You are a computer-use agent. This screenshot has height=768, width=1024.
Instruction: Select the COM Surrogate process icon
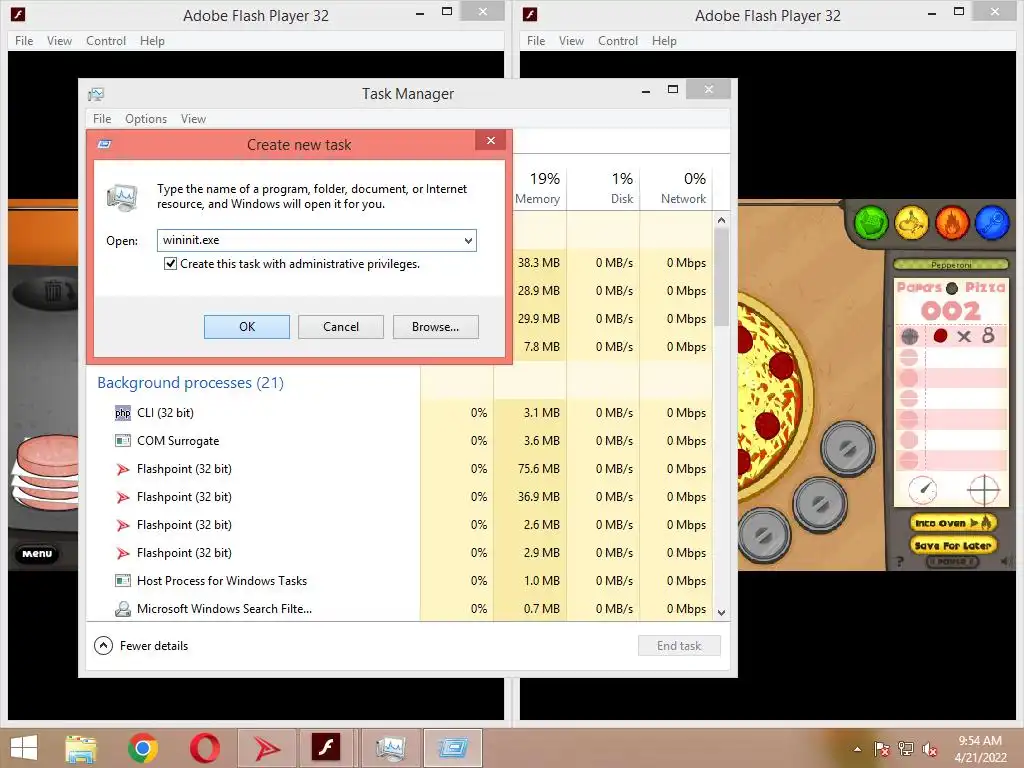[123, 441]
